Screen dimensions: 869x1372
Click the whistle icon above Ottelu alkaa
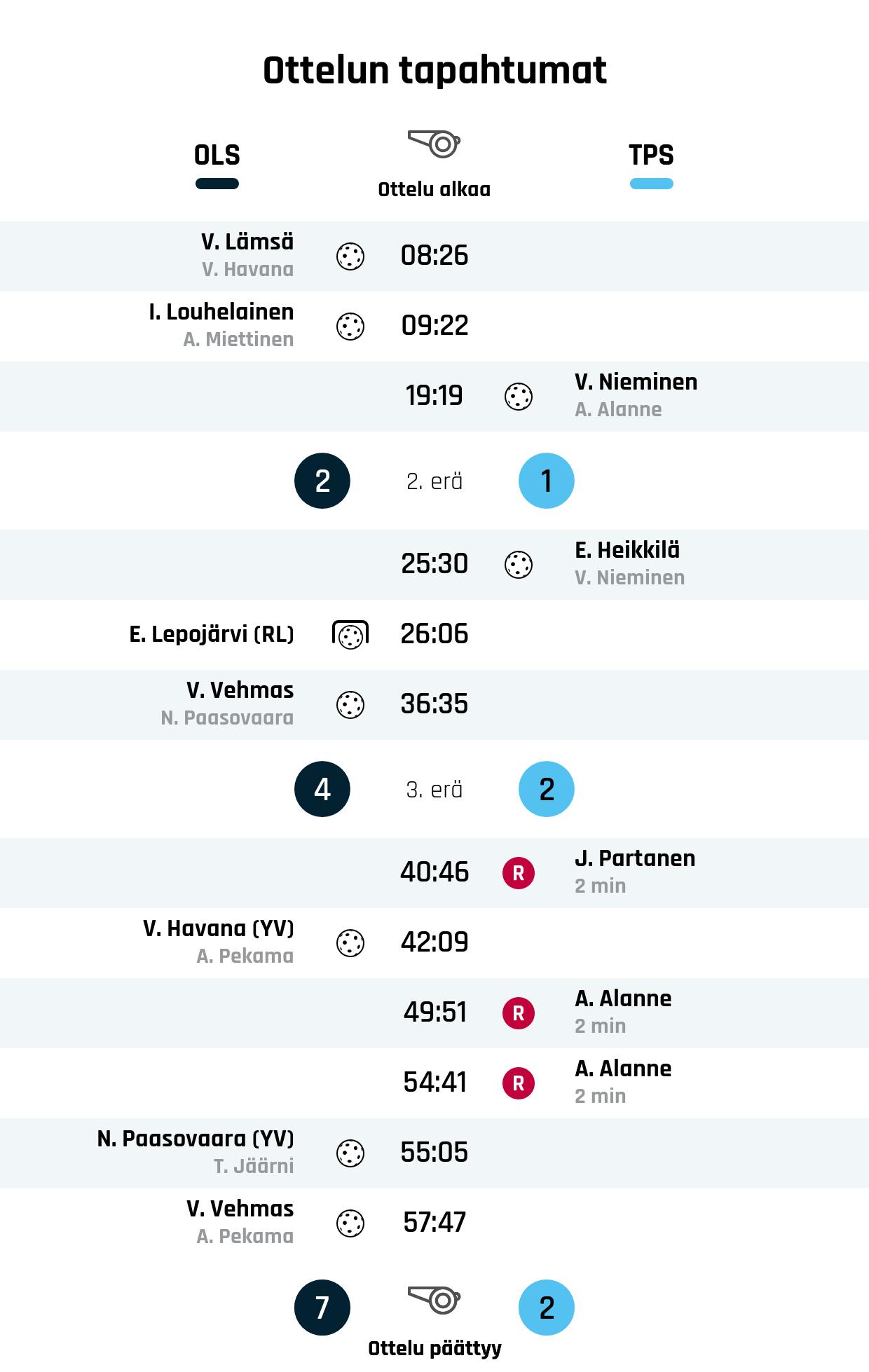(434, 144)
